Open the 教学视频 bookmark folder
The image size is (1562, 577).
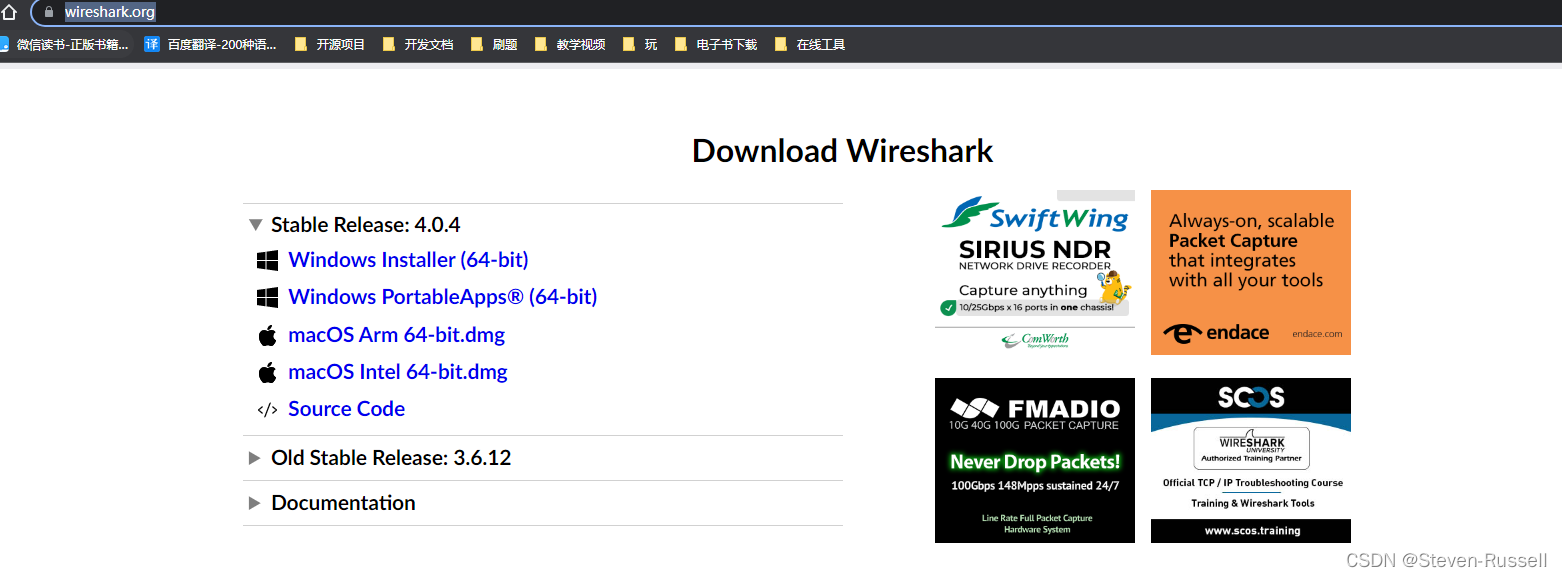(x=570, y=44)
